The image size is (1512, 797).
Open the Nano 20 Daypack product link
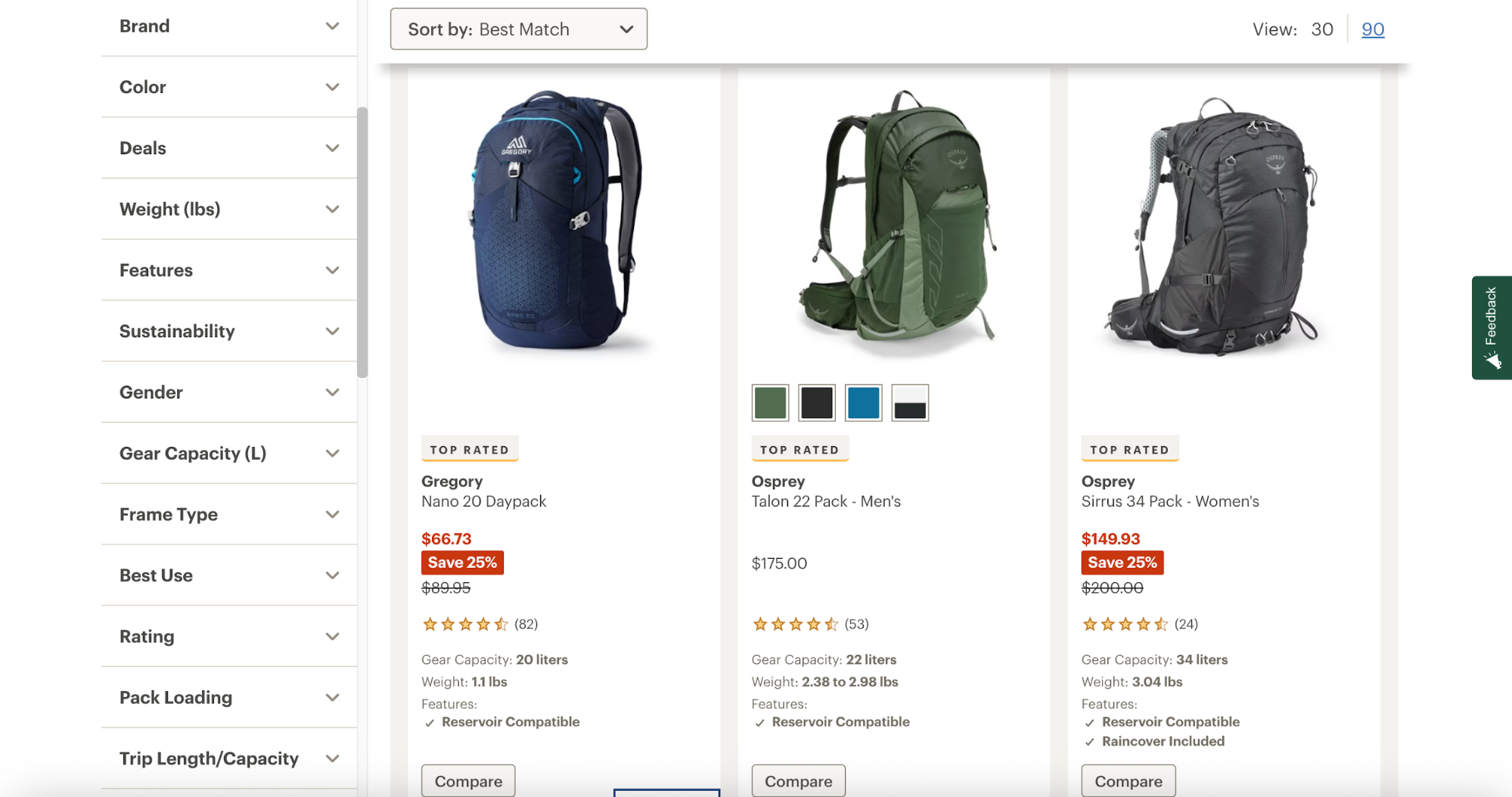483,501
